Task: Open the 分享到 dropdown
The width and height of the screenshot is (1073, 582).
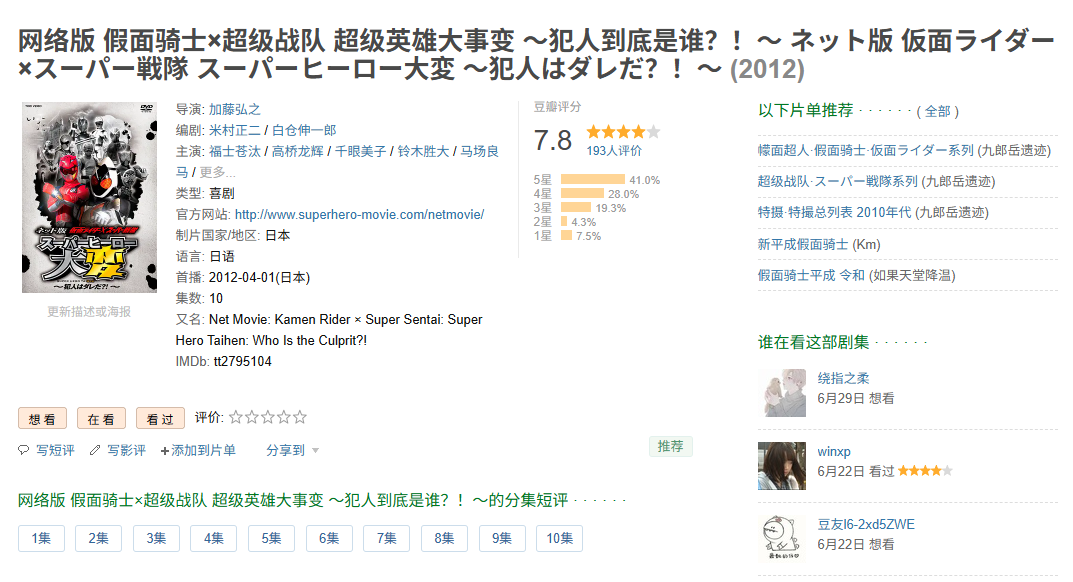Action: (x=293, y=451)
